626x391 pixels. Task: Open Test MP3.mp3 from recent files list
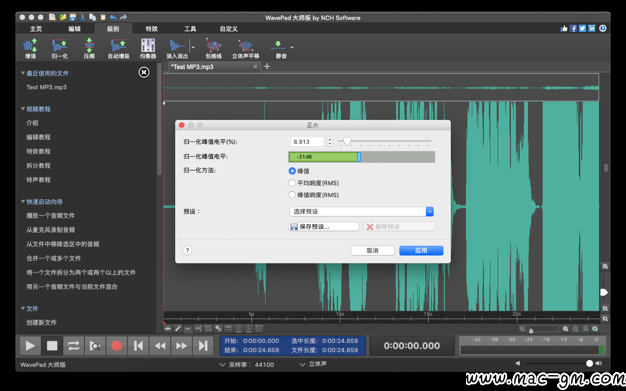pos(46,87)
